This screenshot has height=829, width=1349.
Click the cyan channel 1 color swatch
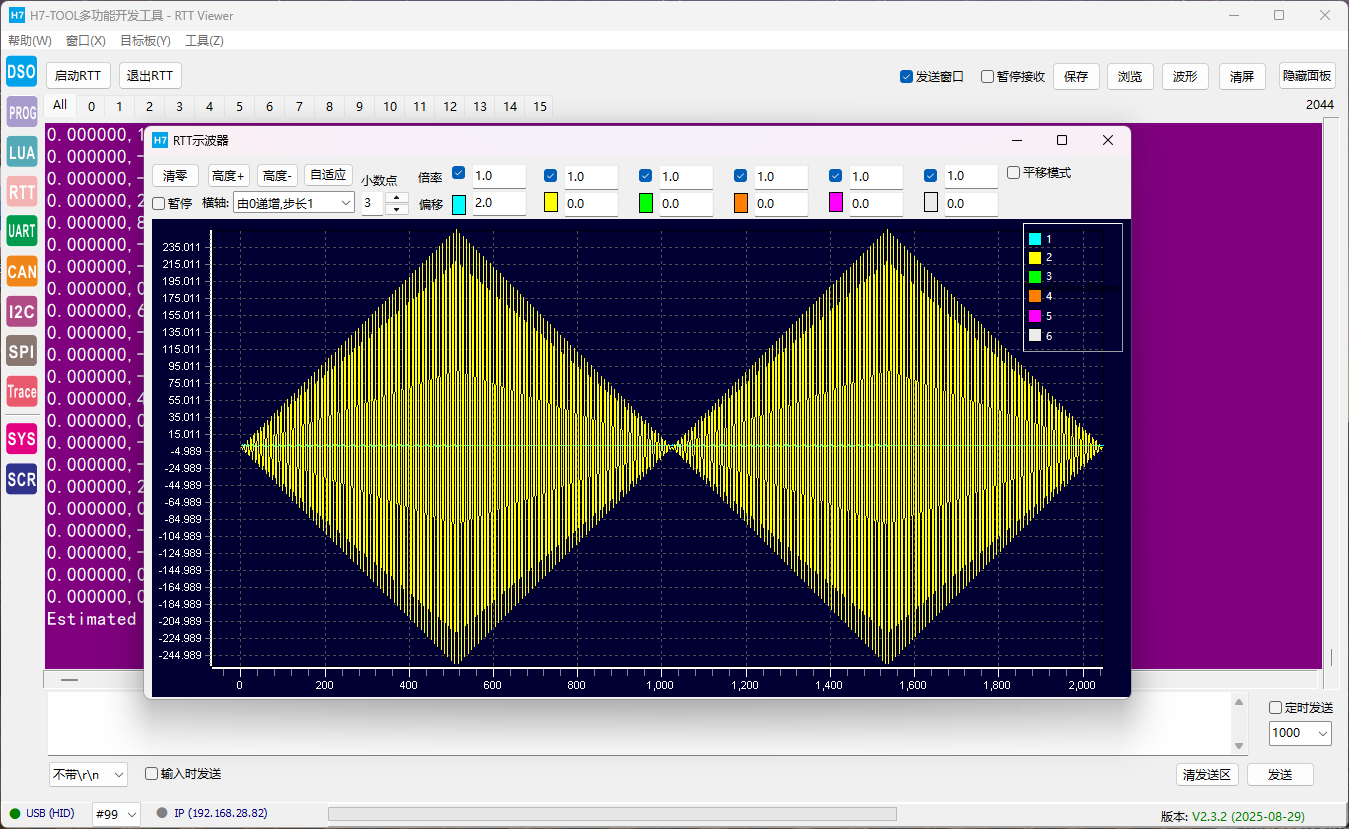[x=459, y=204]
